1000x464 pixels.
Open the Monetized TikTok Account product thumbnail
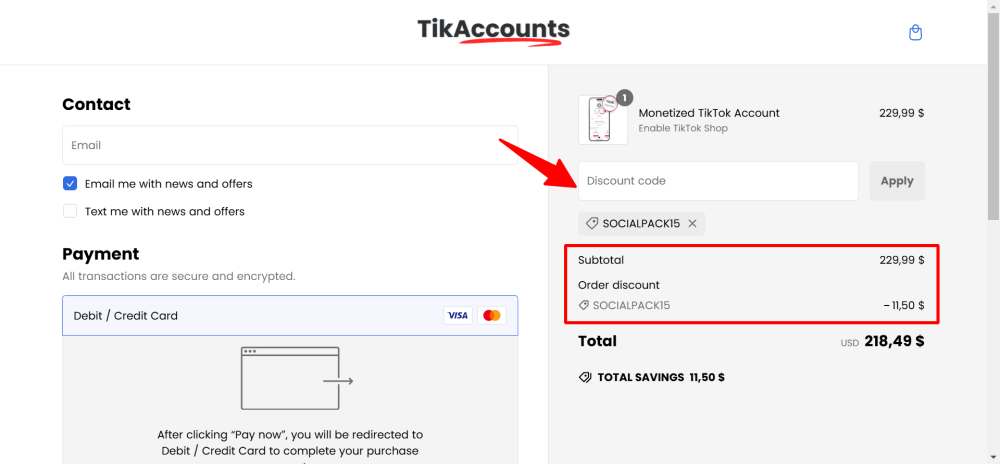[603, 120]
